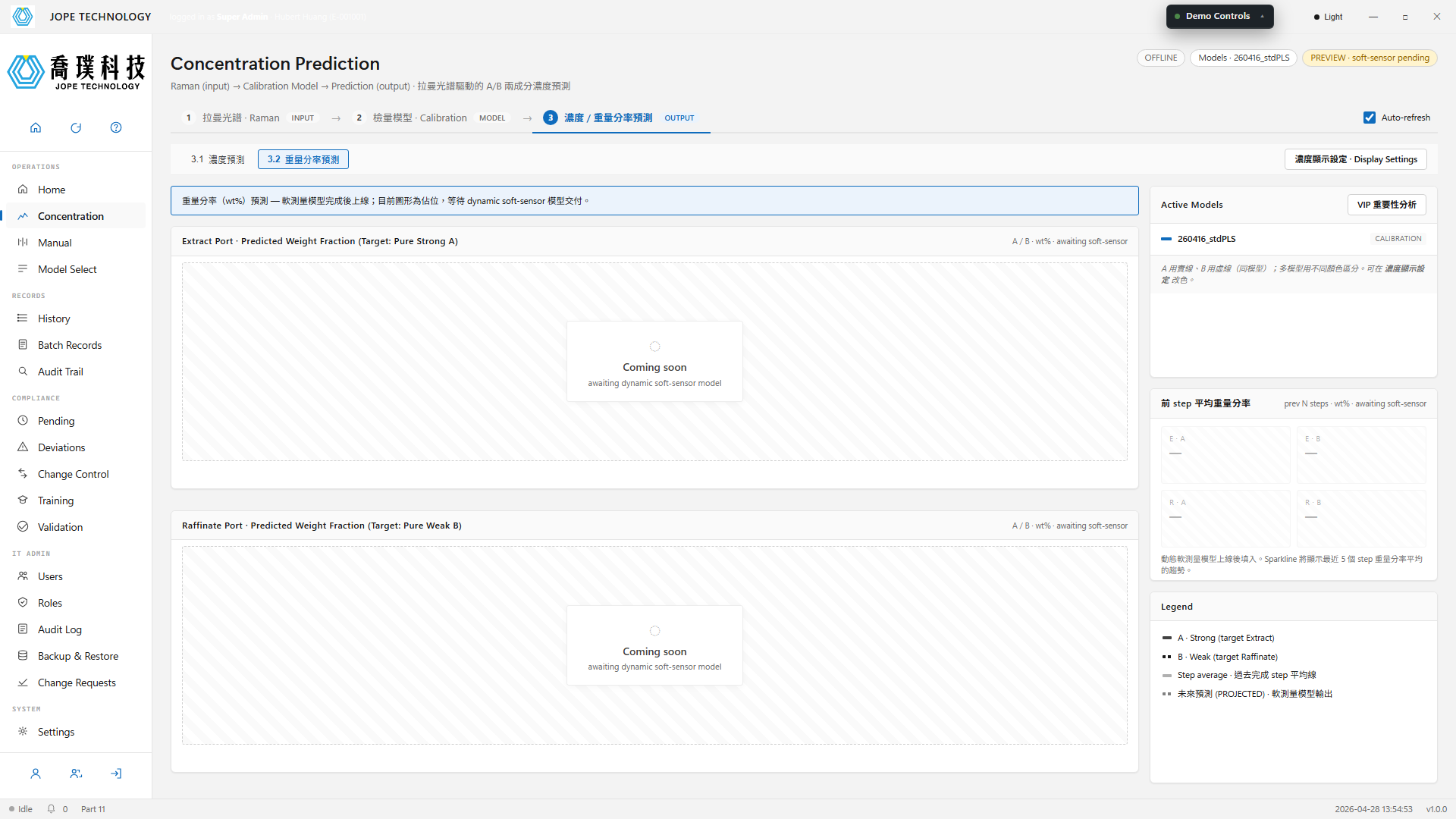Screen dimensions: 1456x819
Task: Open Display Settings button
Action: click(x=1356, y=159)
